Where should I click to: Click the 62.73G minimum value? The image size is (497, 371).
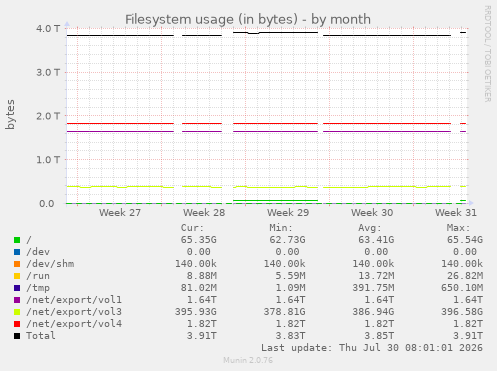[287, 240]
